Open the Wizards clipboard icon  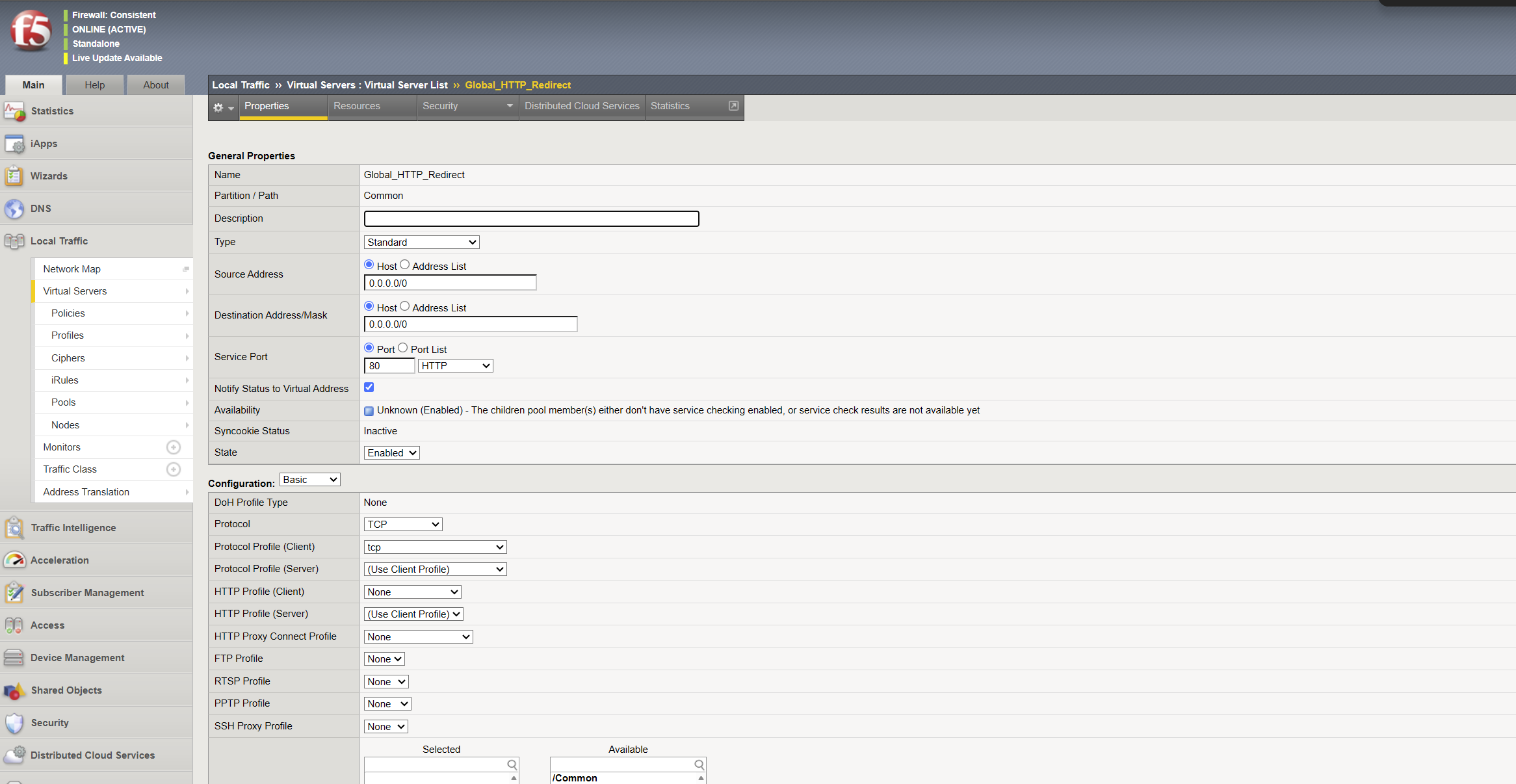[14, 176]
